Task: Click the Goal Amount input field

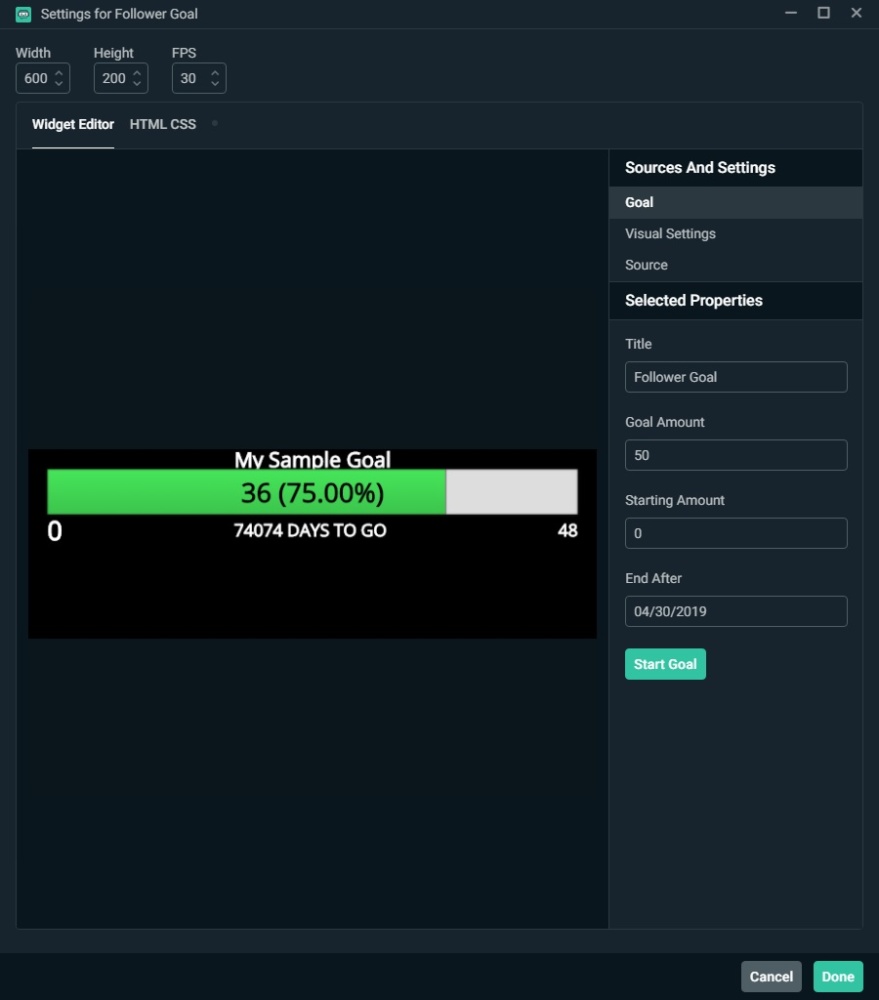Action: (x=736, y=455)
